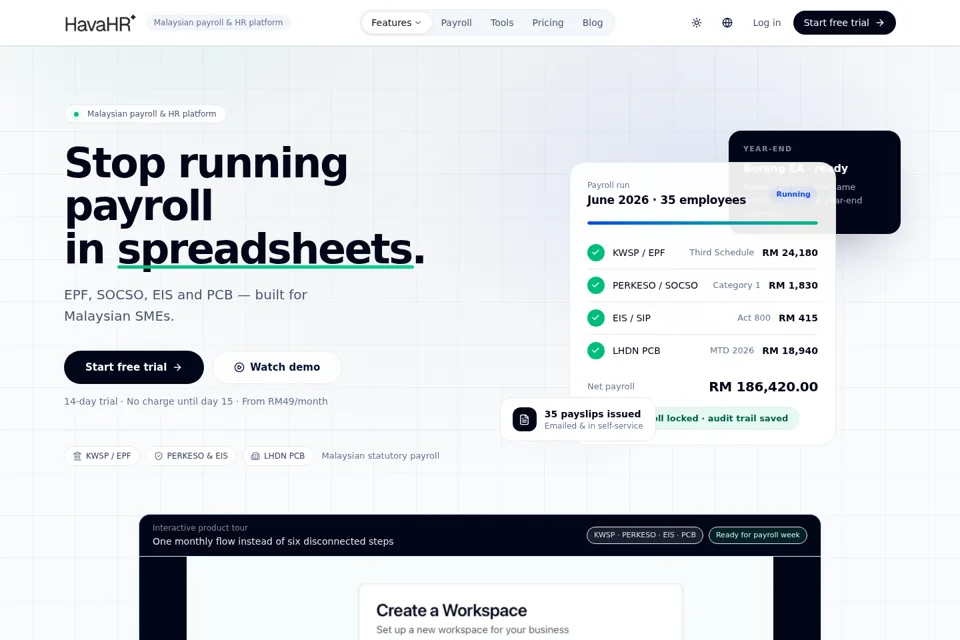This screenshot has height=640, width=960.
Task: Open the Tools nav item
Action: click(501, 23)
